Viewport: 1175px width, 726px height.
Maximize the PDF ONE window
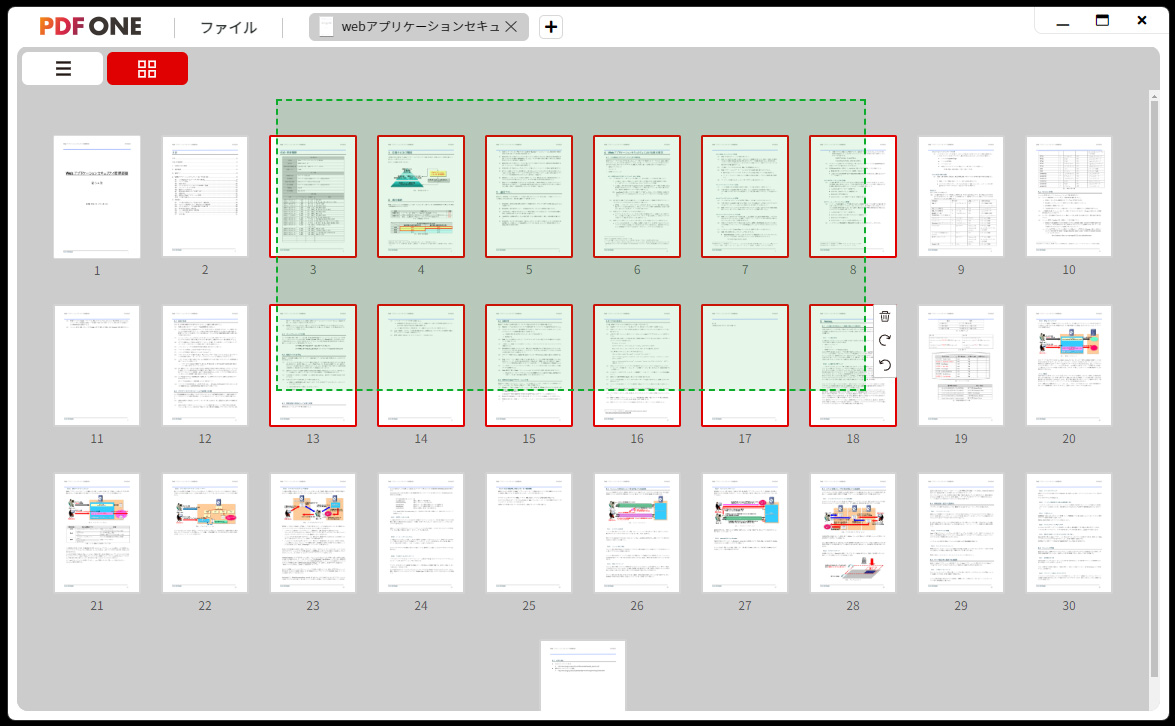pyautogui.click(x=1102, y=20)
